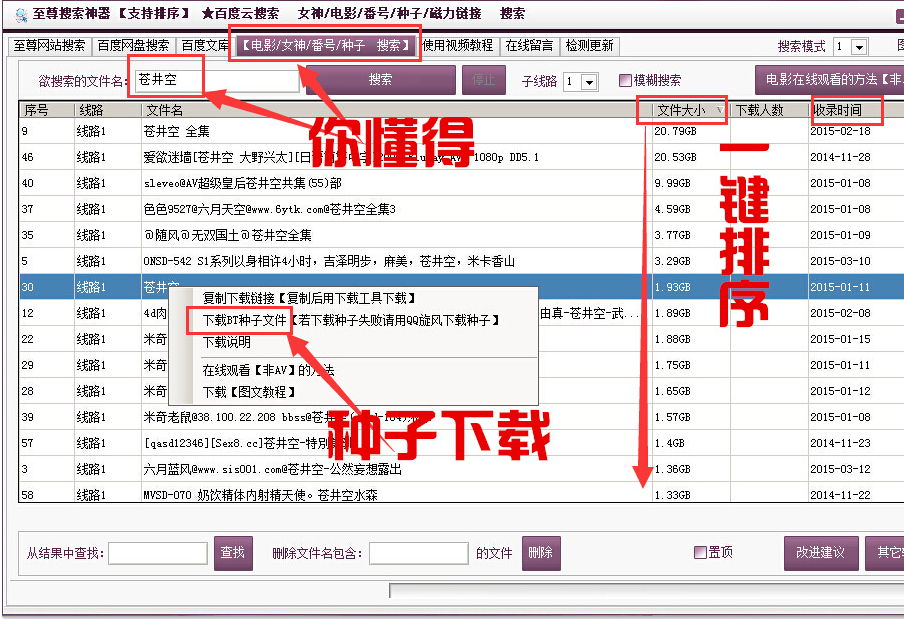Open the 使用视频教程 tab
This screenshot has height=619, width=904.
[457, 46]
